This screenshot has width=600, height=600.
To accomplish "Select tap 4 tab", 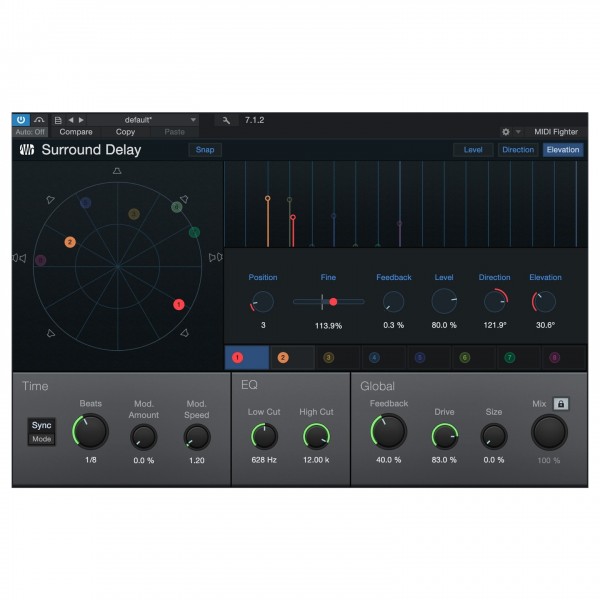I will (383, 357).
